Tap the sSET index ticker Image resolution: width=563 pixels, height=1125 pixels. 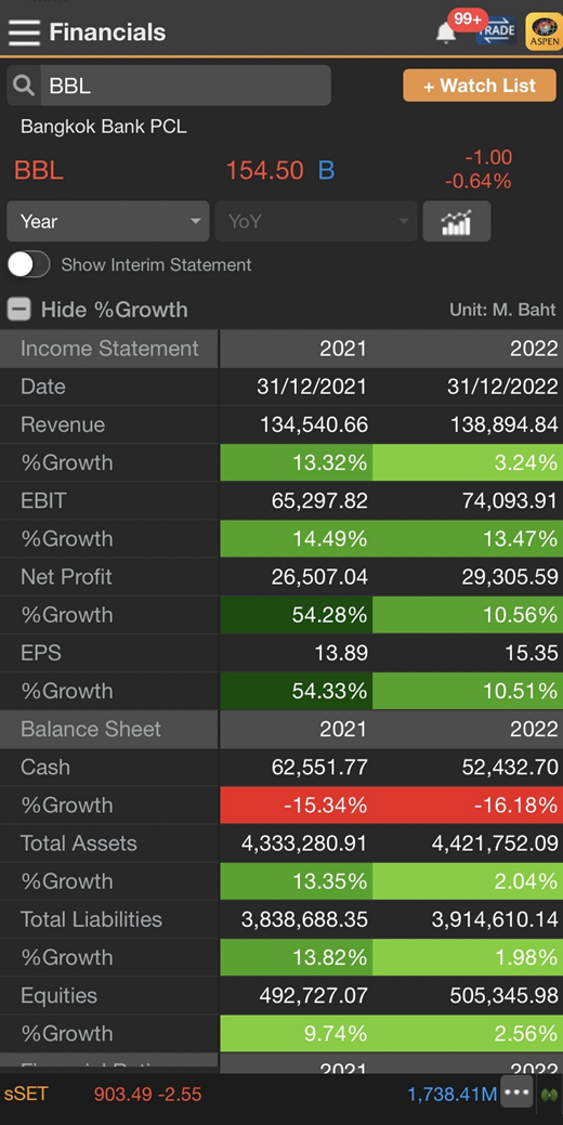[26, 1094]
